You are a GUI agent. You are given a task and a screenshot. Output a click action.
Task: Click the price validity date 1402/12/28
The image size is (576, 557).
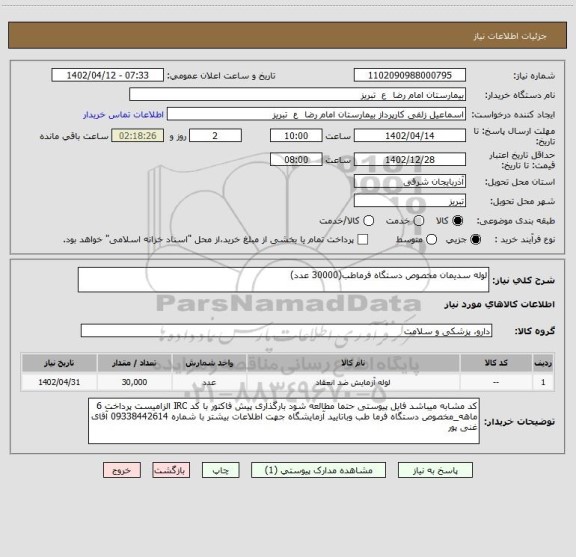pyautogui.click(x=410, y=159)
